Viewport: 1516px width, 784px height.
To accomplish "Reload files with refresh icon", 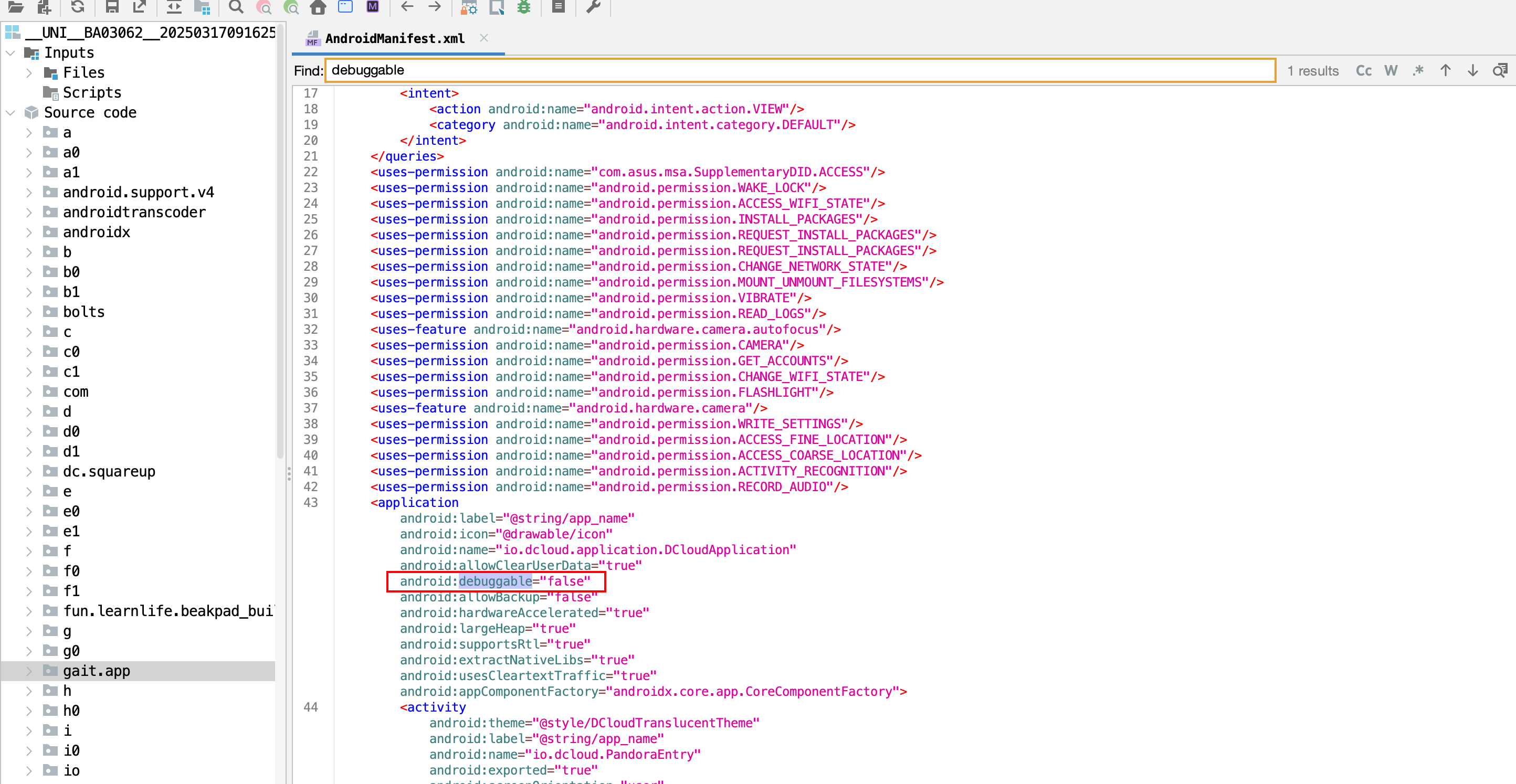I will point(77,7).
